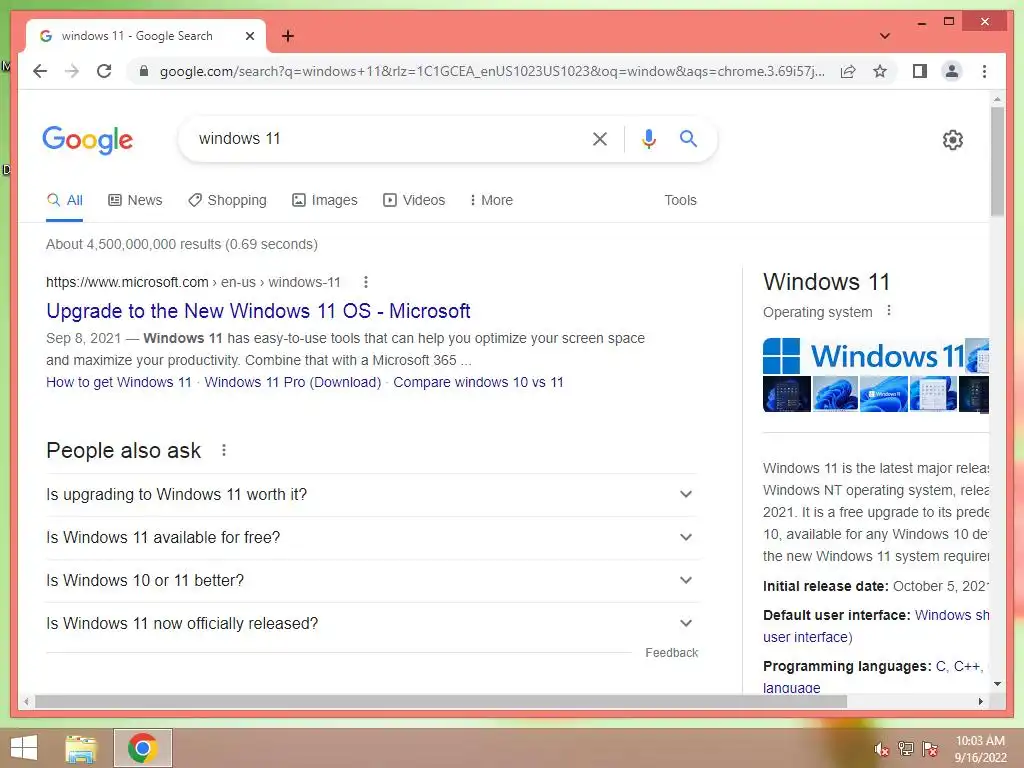Screen dimensions: 1024x768
Task: Clear the search box text
Action: pos(600,138)
